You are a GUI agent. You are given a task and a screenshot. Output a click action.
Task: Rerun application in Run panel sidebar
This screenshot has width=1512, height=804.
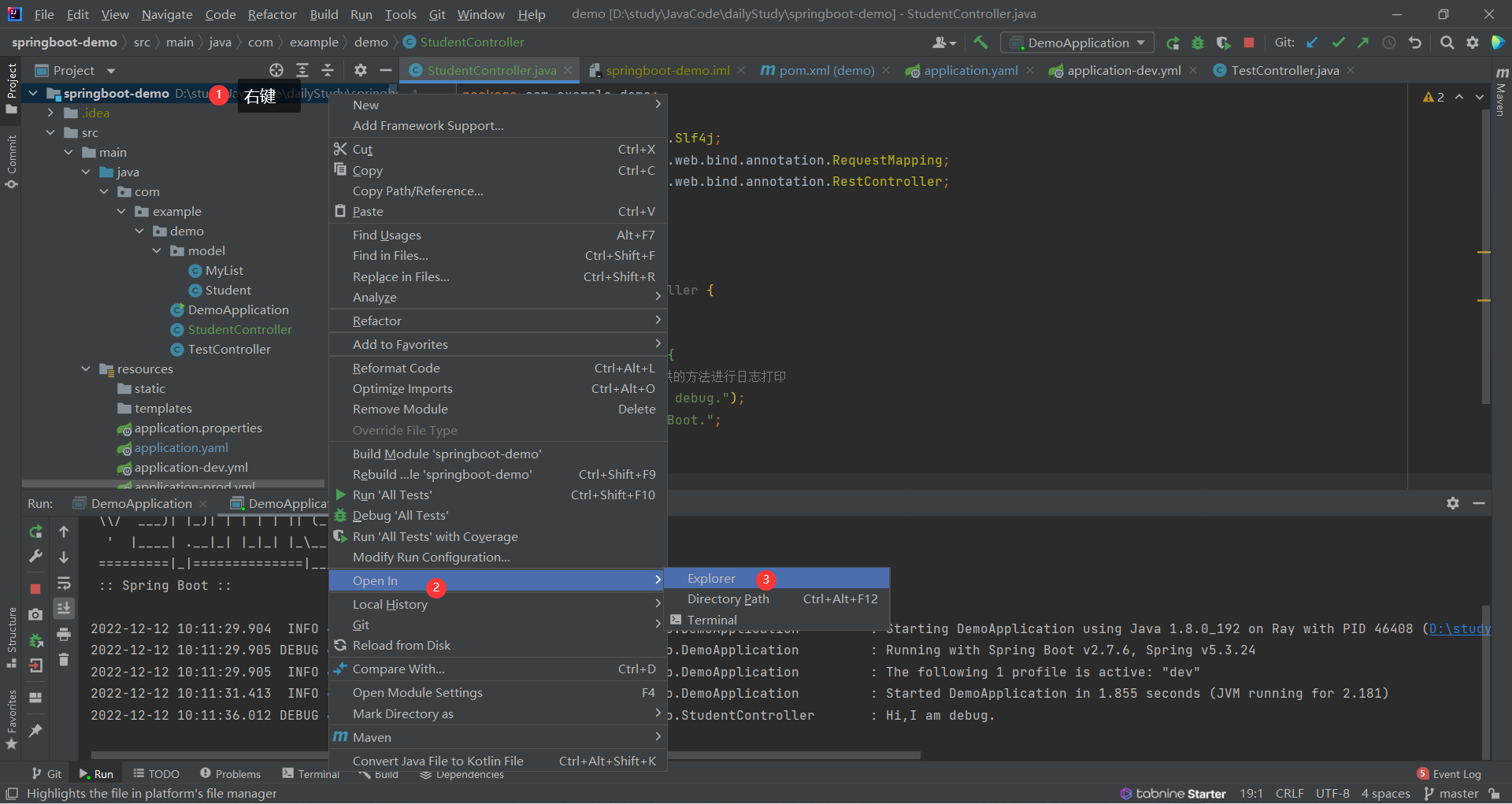tap(35, 532)
